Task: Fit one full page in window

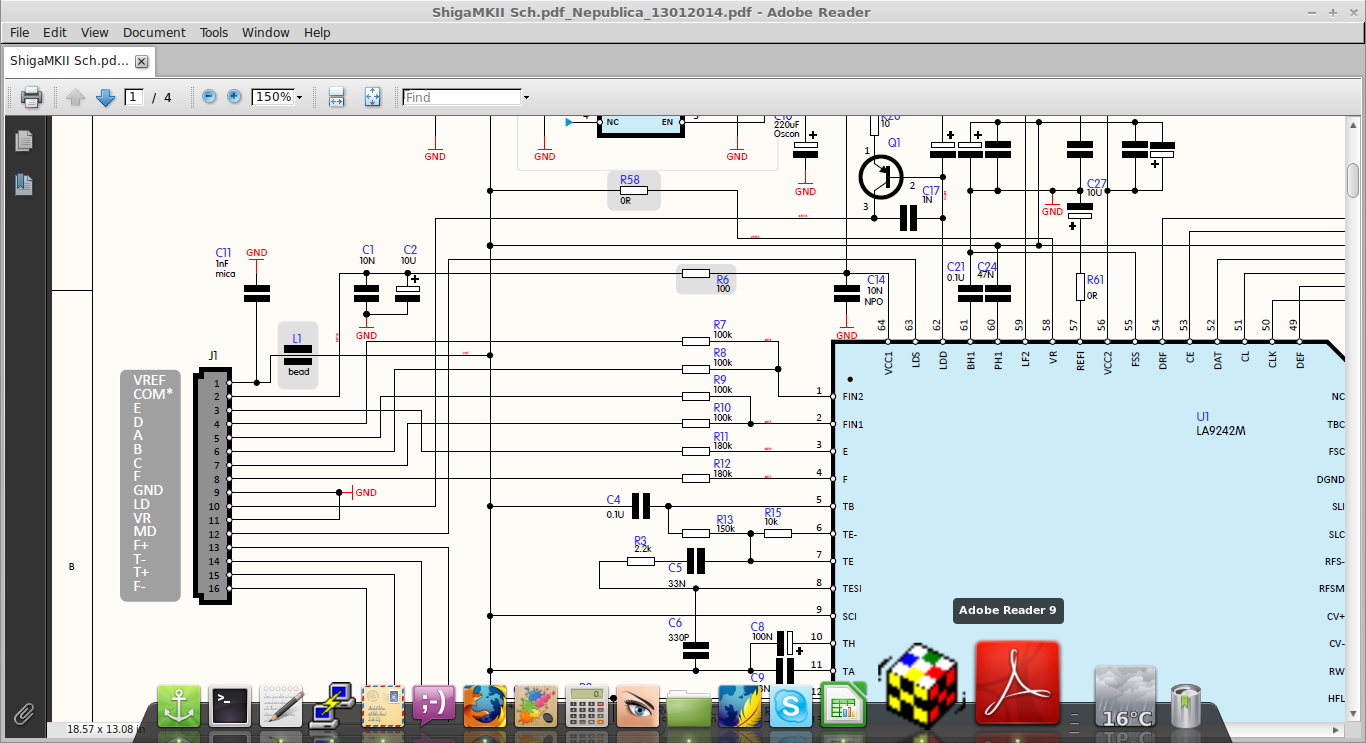Action: point(372,97)
